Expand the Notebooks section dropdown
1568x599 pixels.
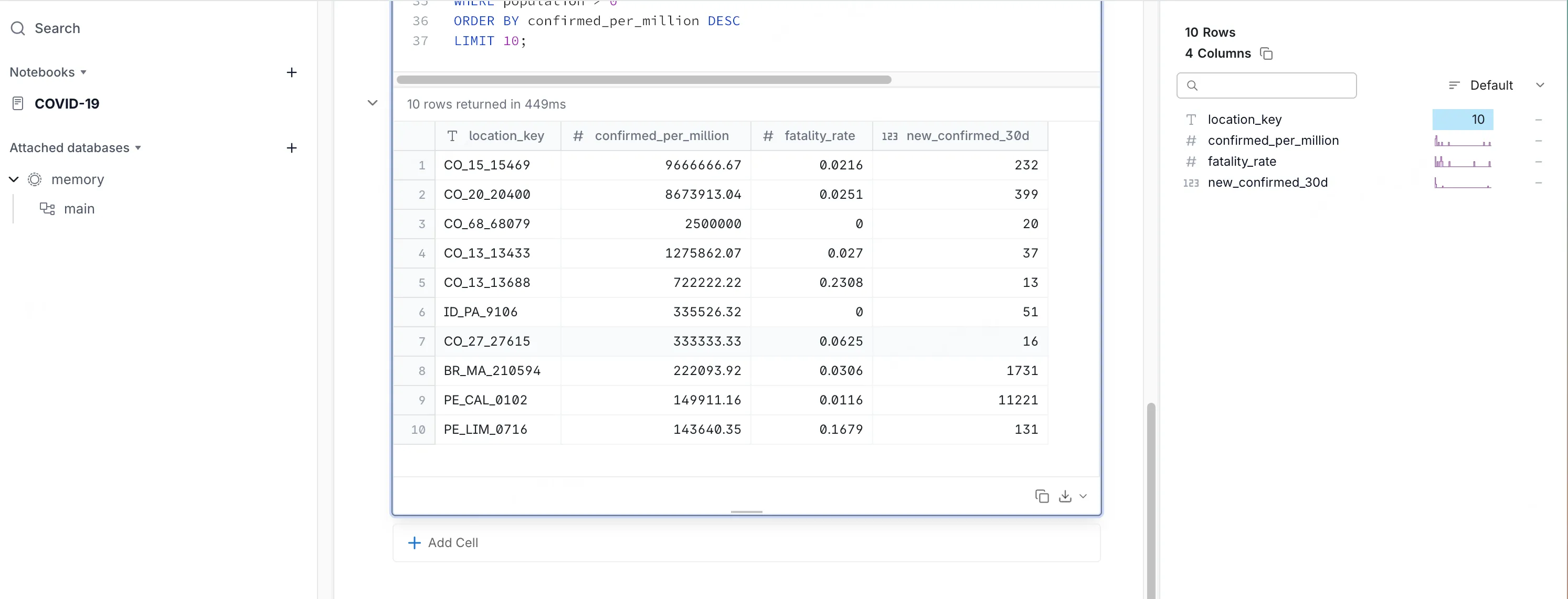(83, 72)
